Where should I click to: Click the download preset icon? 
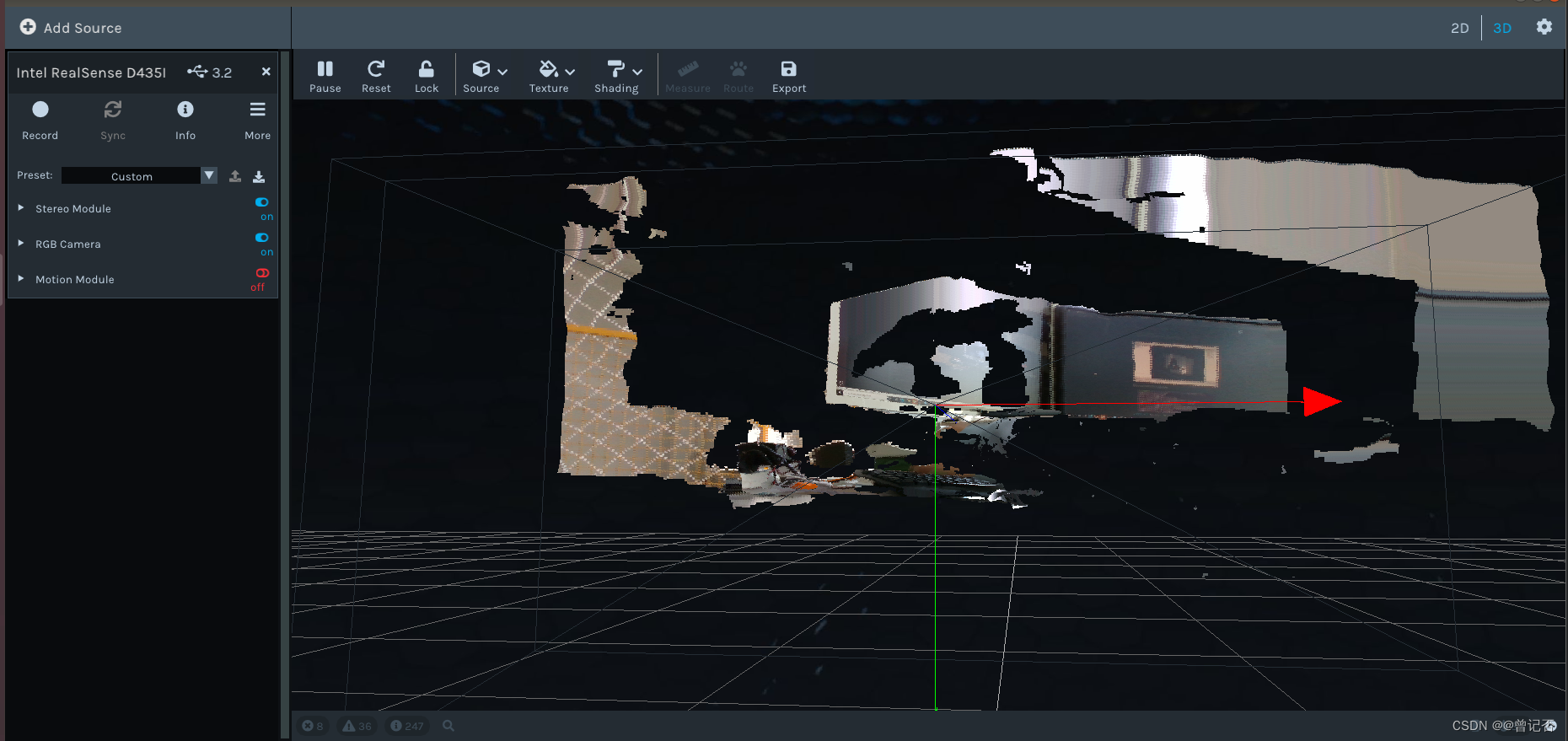tap(259, 176)
